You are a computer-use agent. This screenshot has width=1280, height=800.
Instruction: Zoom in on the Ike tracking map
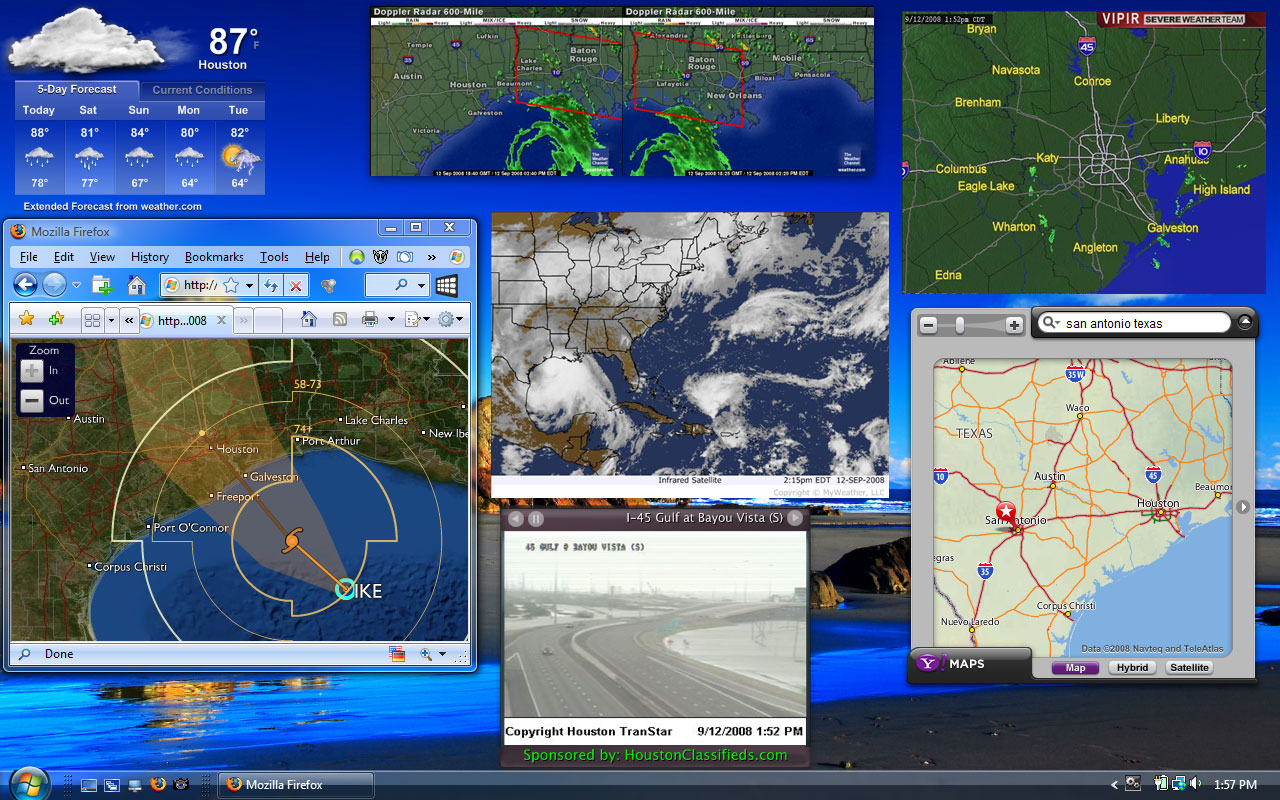(32, 371)
